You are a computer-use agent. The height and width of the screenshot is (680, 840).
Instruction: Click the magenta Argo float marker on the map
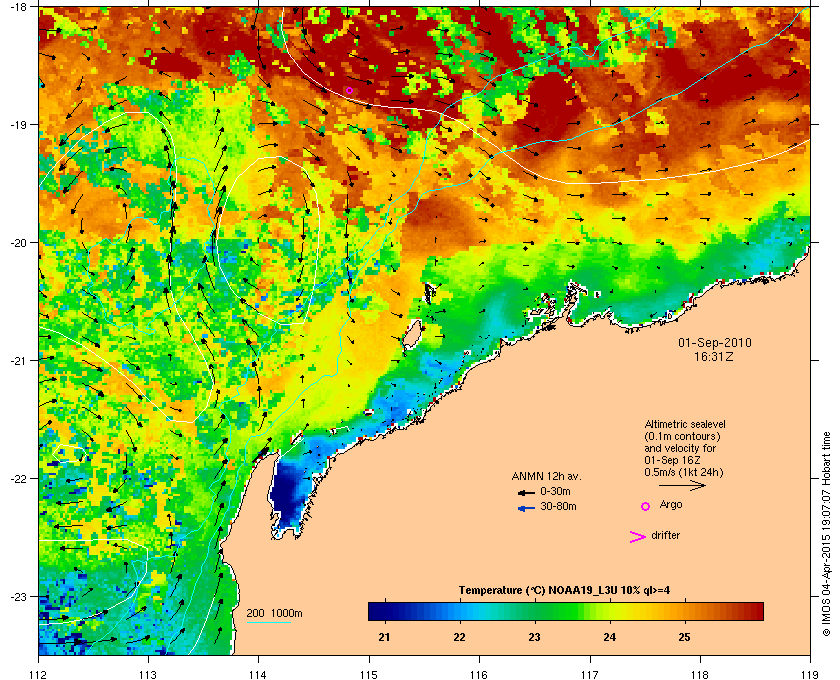click(x=349, y=91)
